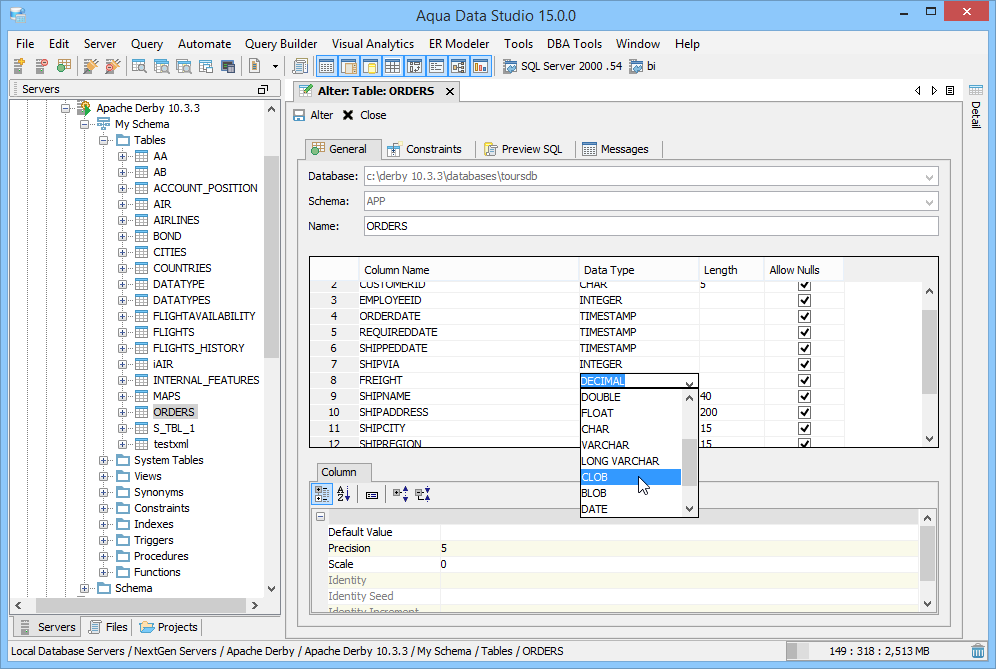The image size is (996, 669).
Task: Click the floppy disk icon beside Alter
Action: [x=299, y=115]
